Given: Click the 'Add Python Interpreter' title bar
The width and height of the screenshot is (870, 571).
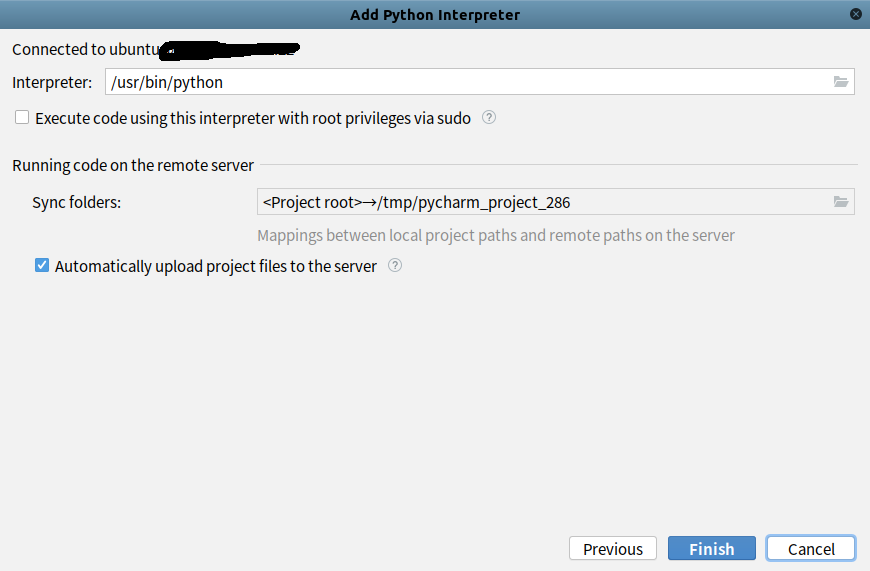Looking at the screenshot, I should pos(435,15).
